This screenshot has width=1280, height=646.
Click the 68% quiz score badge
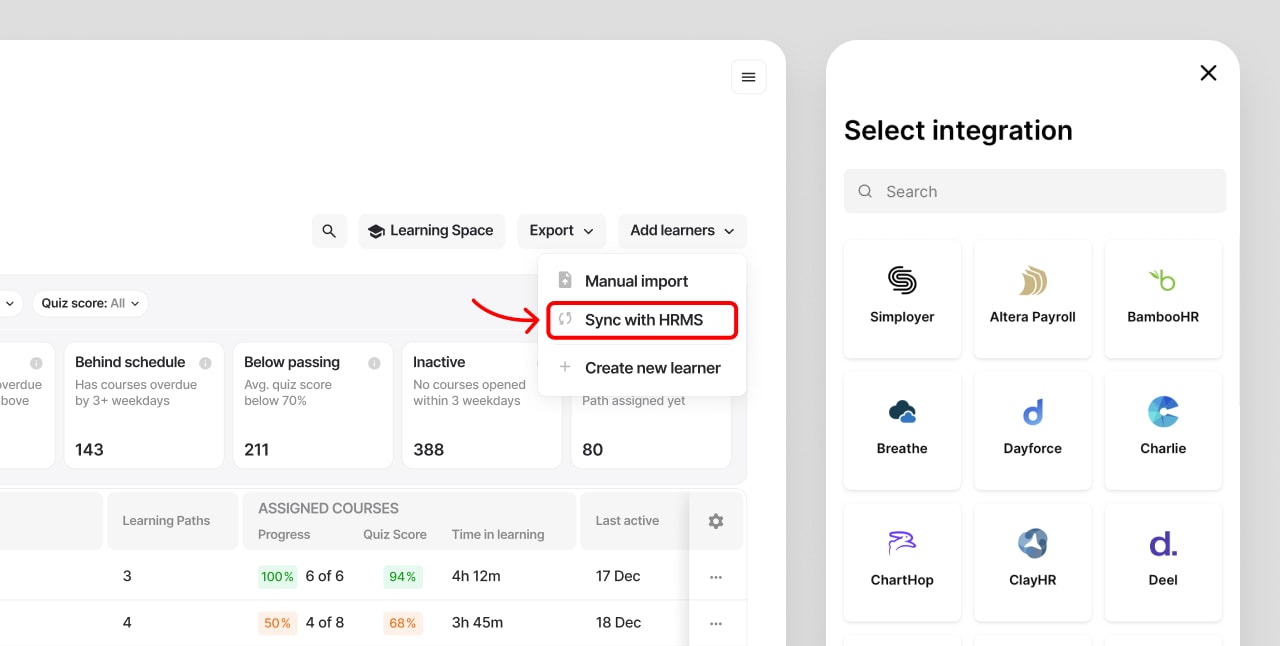tap(403, 623)
